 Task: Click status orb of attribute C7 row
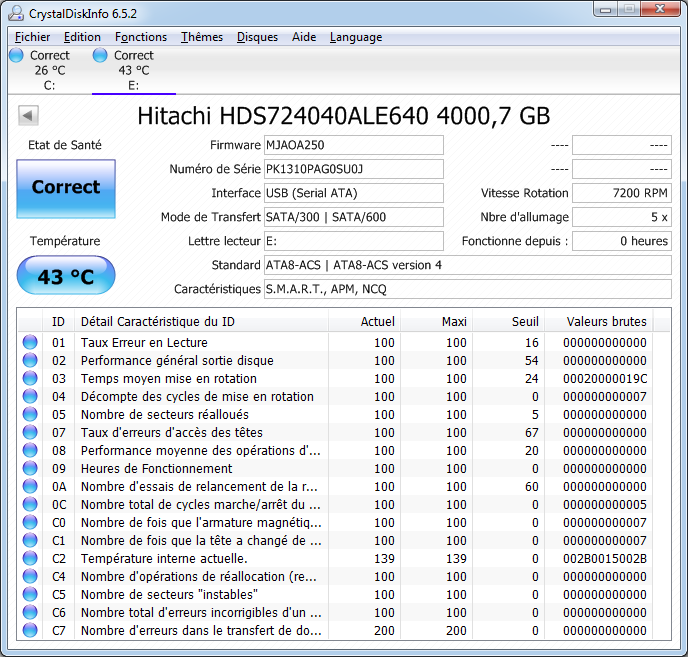point(30,630)
